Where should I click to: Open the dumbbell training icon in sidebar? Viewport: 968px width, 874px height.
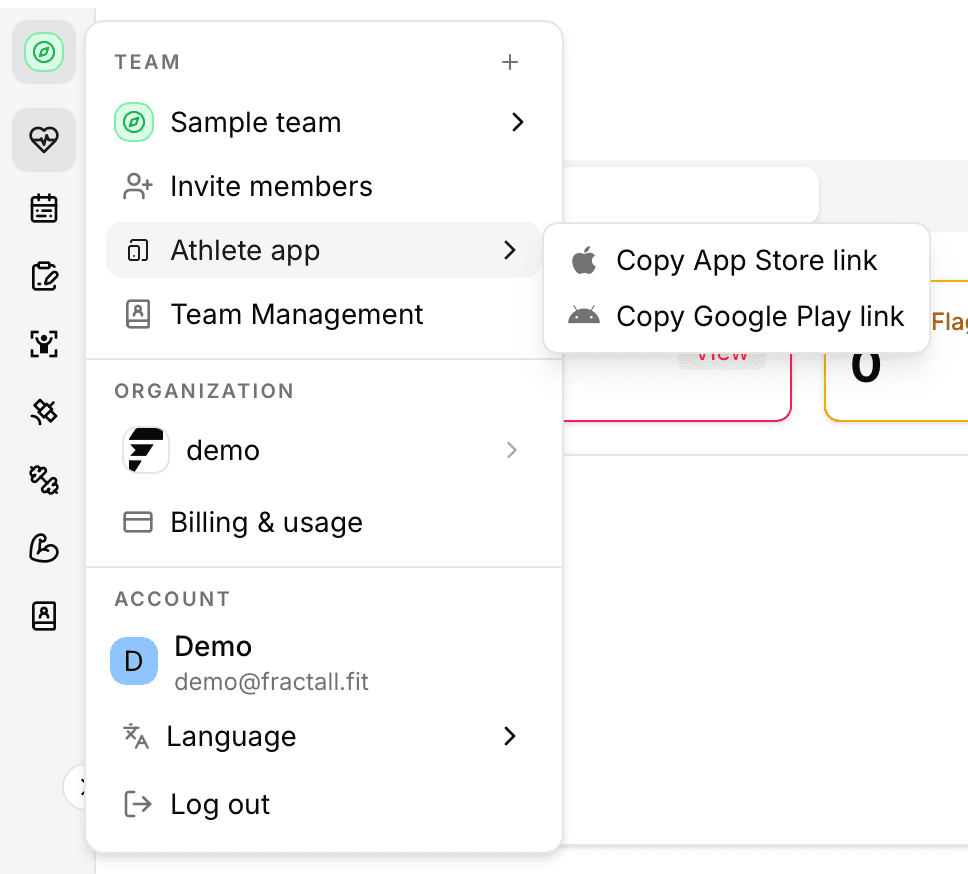[x=44, y=480]
